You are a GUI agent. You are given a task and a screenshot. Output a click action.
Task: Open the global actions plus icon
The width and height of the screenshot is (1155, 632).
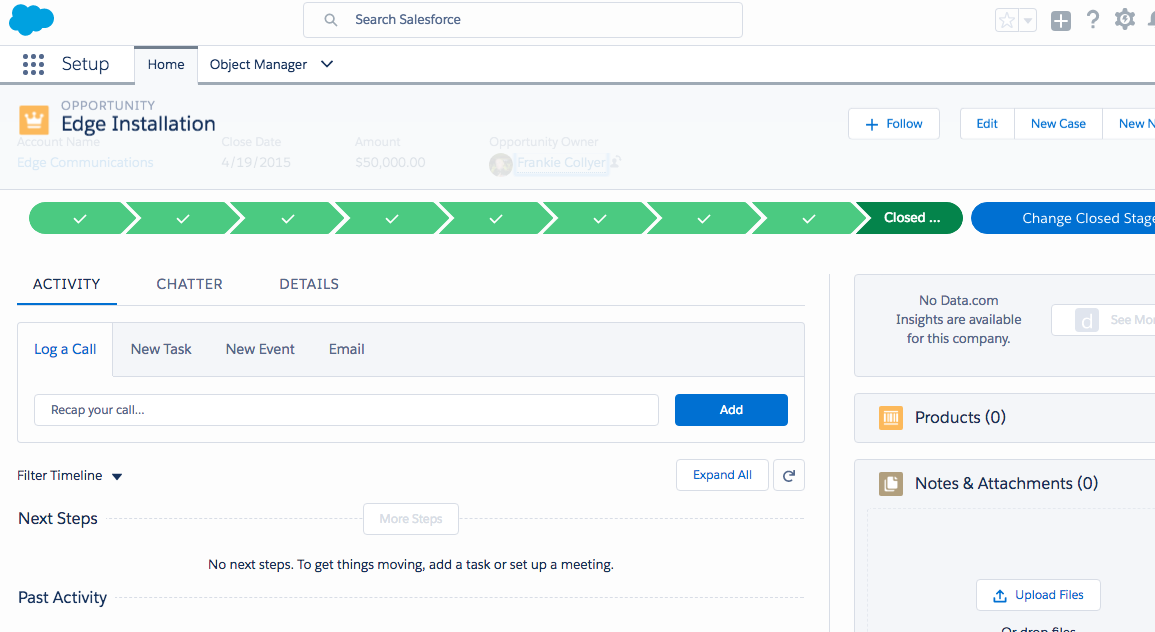pos(1061,21)
